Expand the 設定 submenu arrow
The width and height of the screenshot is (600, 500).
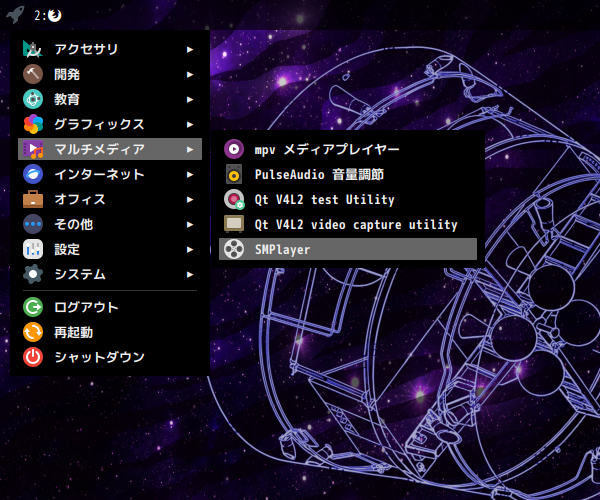190,249
